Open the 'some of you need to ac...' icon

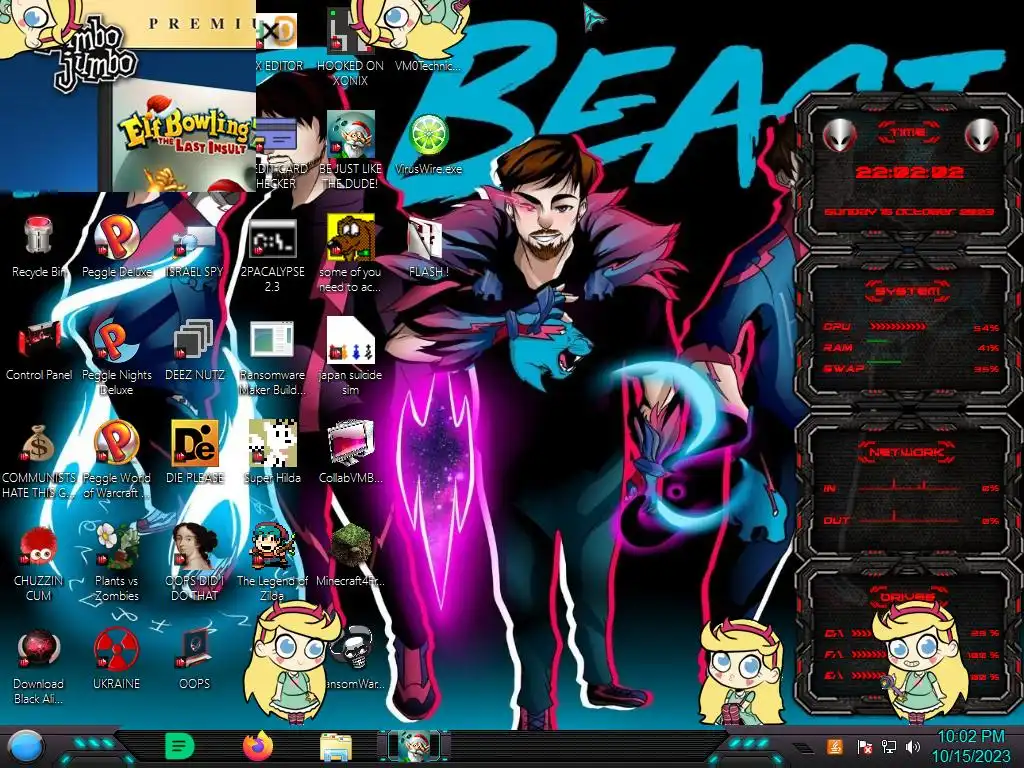pyautogui.click(x=350, y=237)
